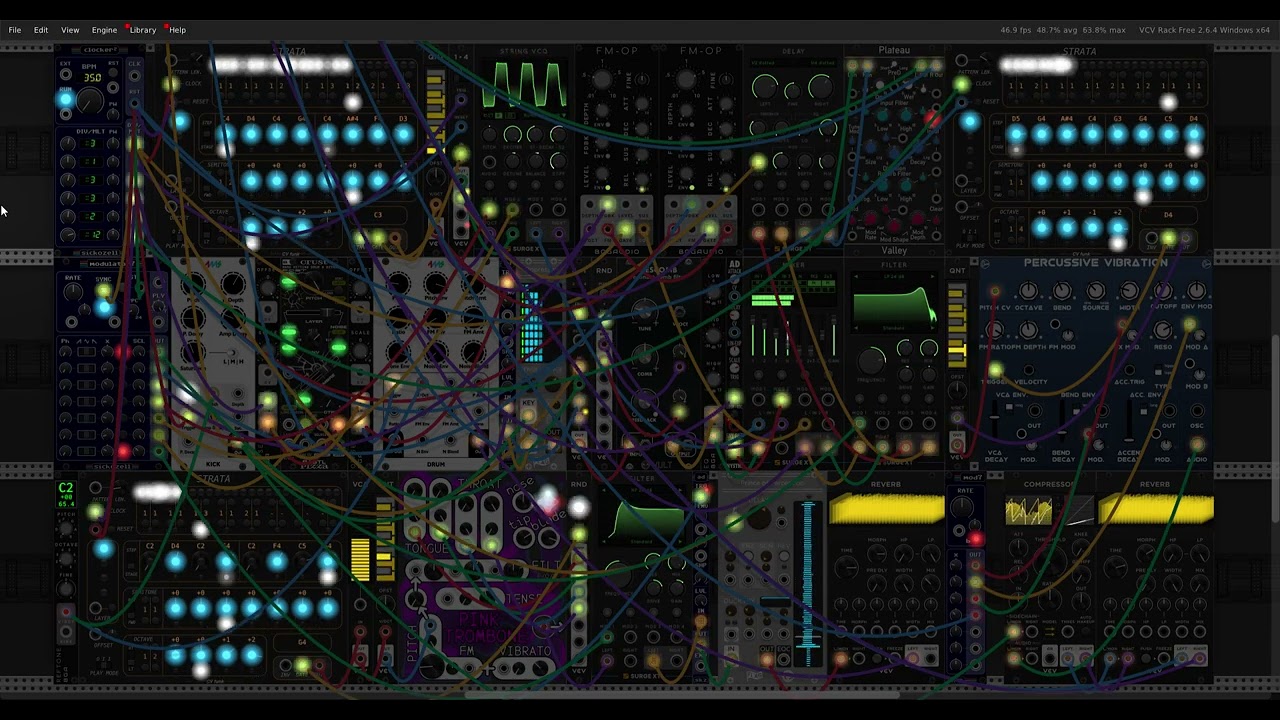Click the D3 step knob in top-left Strata
The width and height of the screenshot is (1280, 720).
click(x=402, y=134)
